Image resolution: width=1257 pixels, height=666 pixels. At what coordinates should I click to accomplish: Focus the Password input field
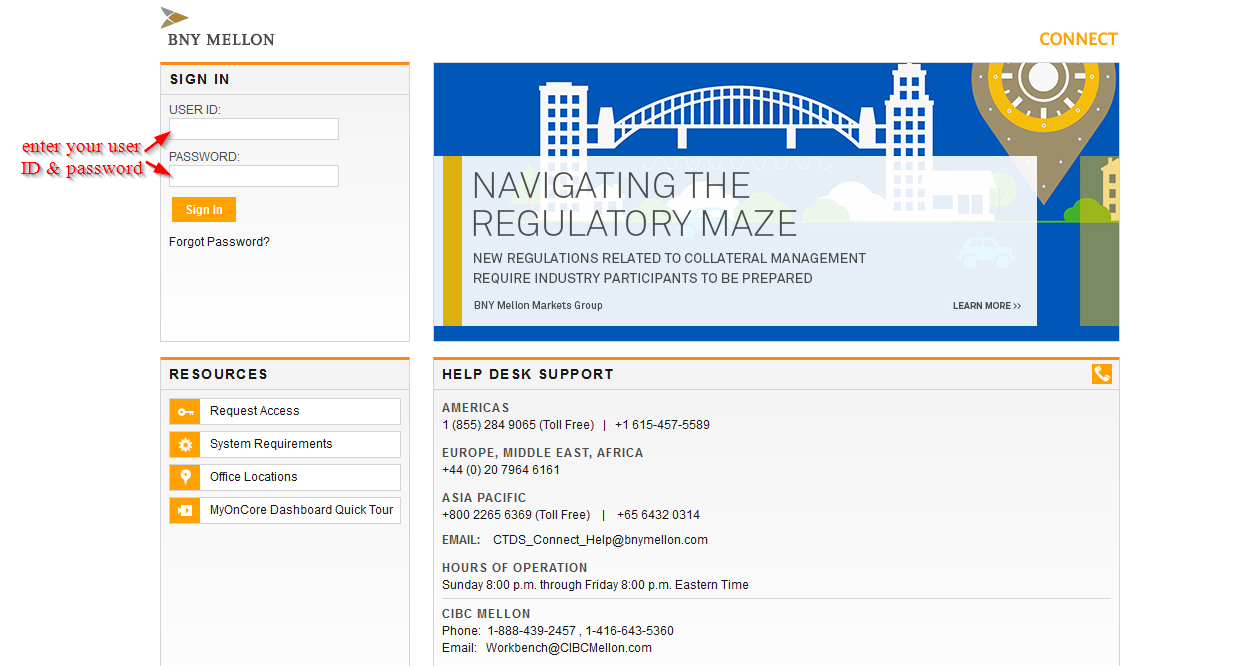tap(254, 176)
